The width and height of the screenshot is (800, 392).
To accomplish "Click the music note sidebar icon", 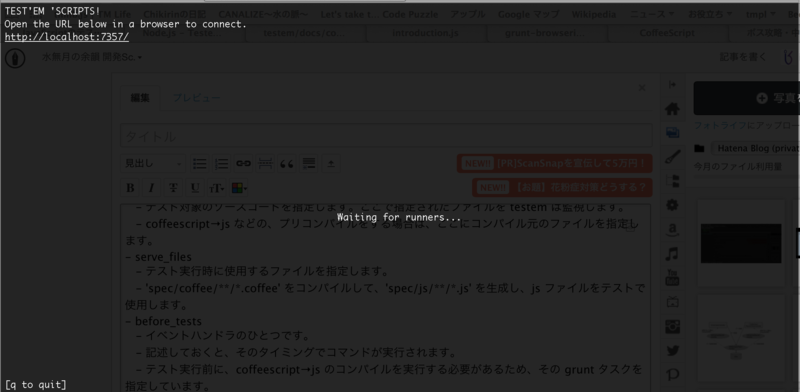I will point(672,254).
